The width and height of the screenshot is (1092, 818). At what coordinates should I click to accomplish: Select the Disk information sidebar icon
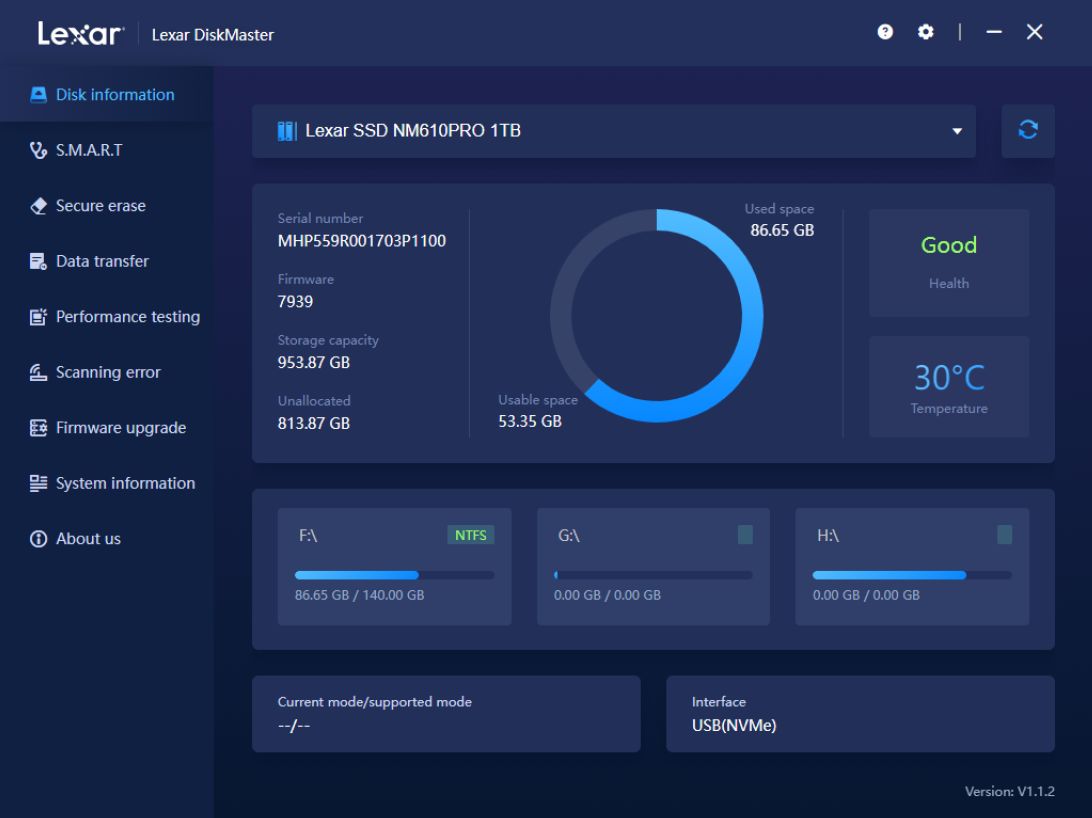tap(37, 94)
